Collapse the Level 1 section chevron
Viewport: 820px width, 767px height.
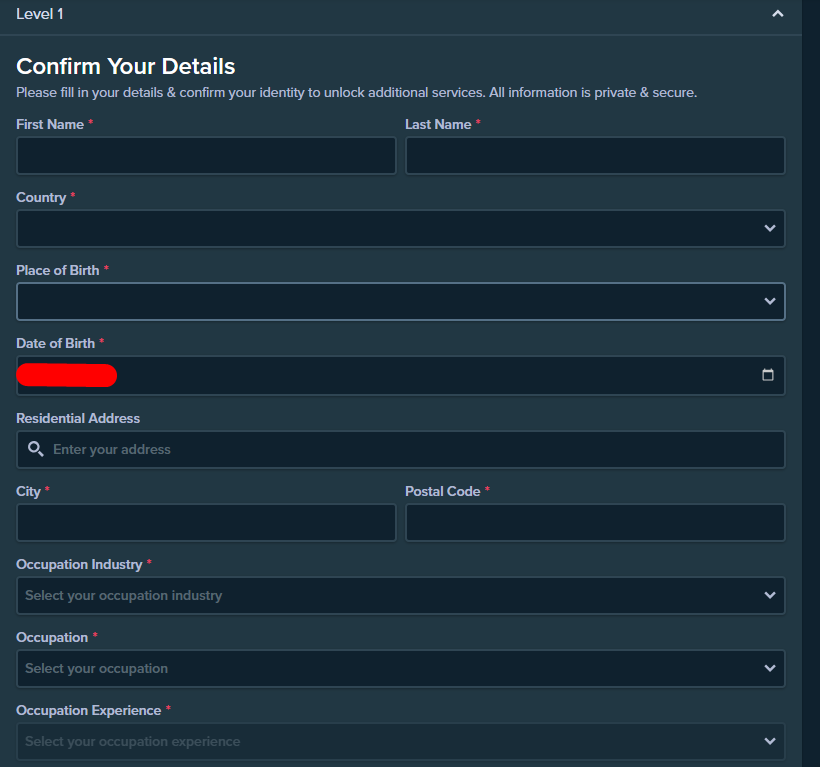pos(778,14)
